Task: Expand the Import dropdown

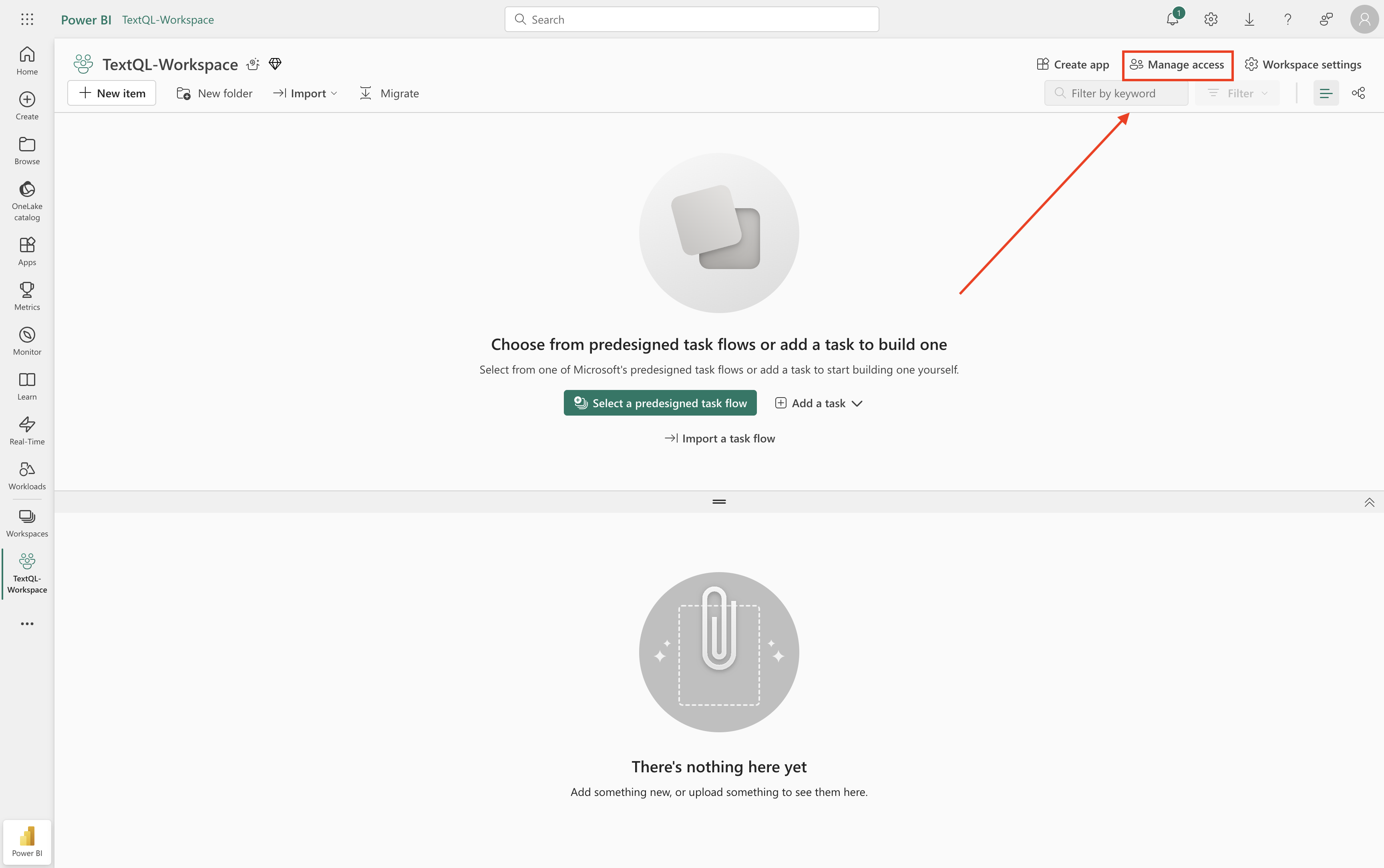Action: coord(306,93)
